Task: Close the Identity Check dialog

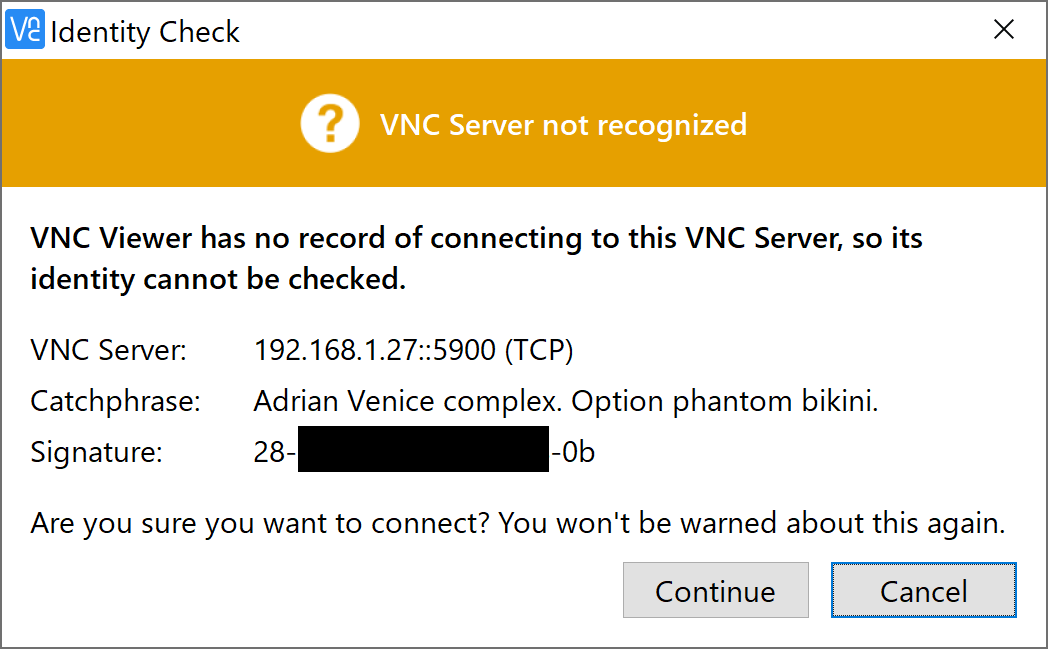Action: click(x=1004, y=30)
